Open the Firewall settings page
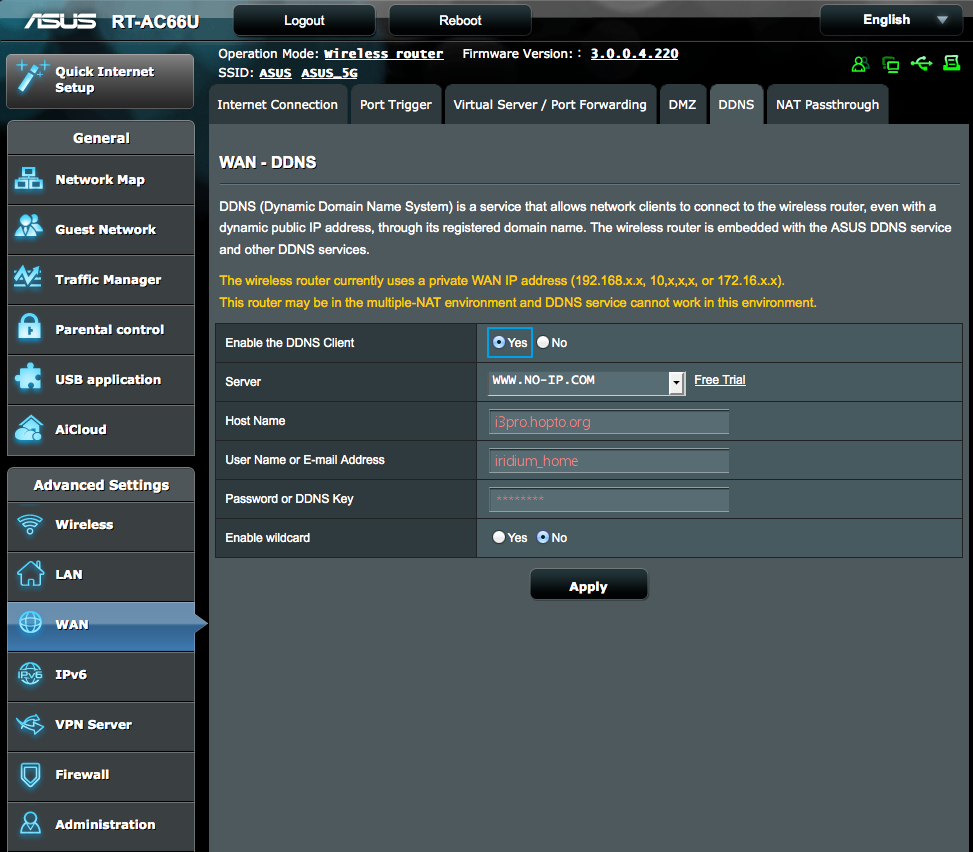Screen dimensions: 973x852 (100, 775)
